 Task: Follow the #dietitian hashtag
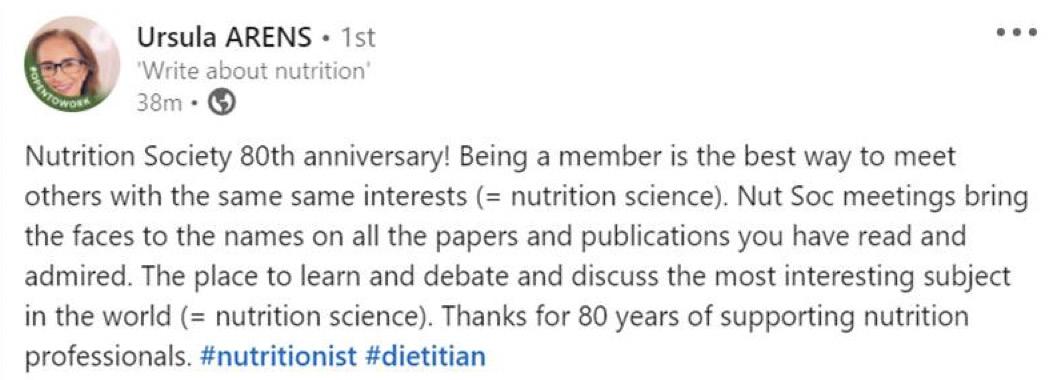pos(425,355)
